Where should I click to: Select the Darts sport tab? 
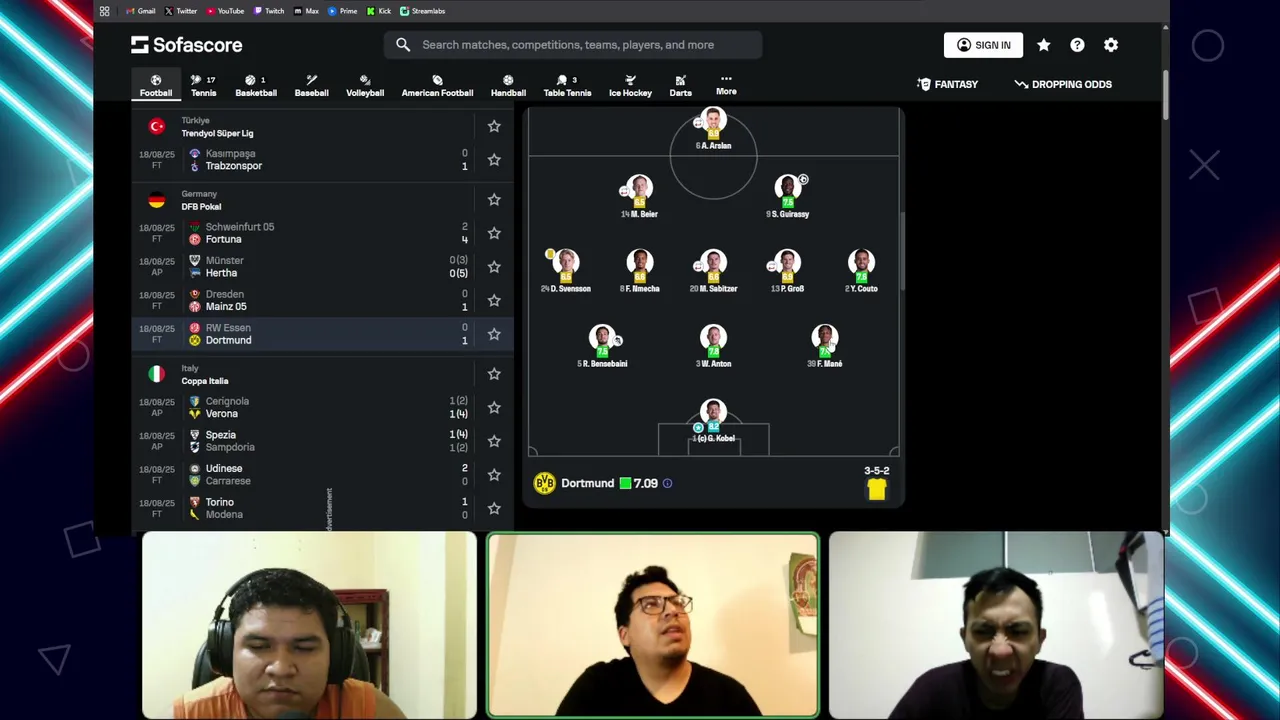point(680,85)
